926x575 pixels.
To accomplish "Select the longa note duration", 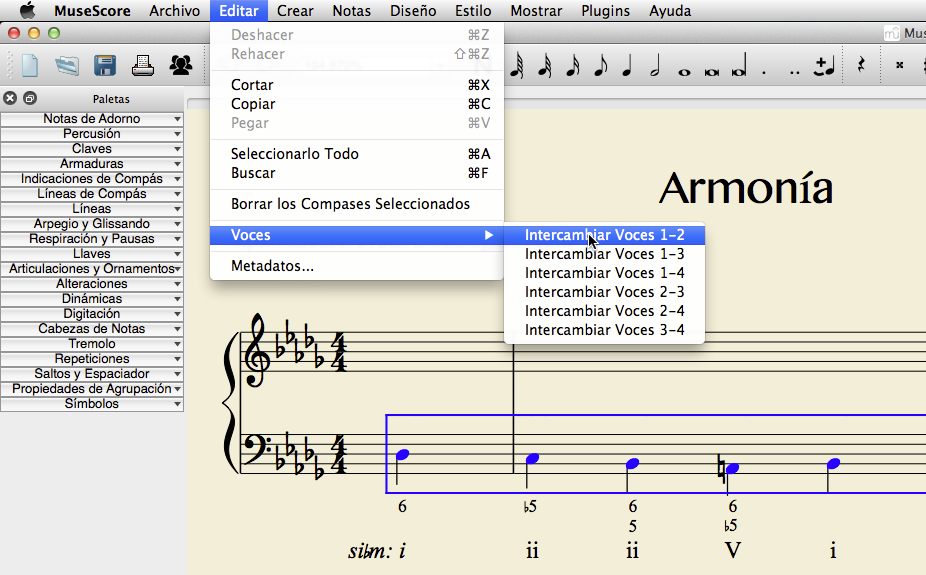I will click(x=739, y=65).
